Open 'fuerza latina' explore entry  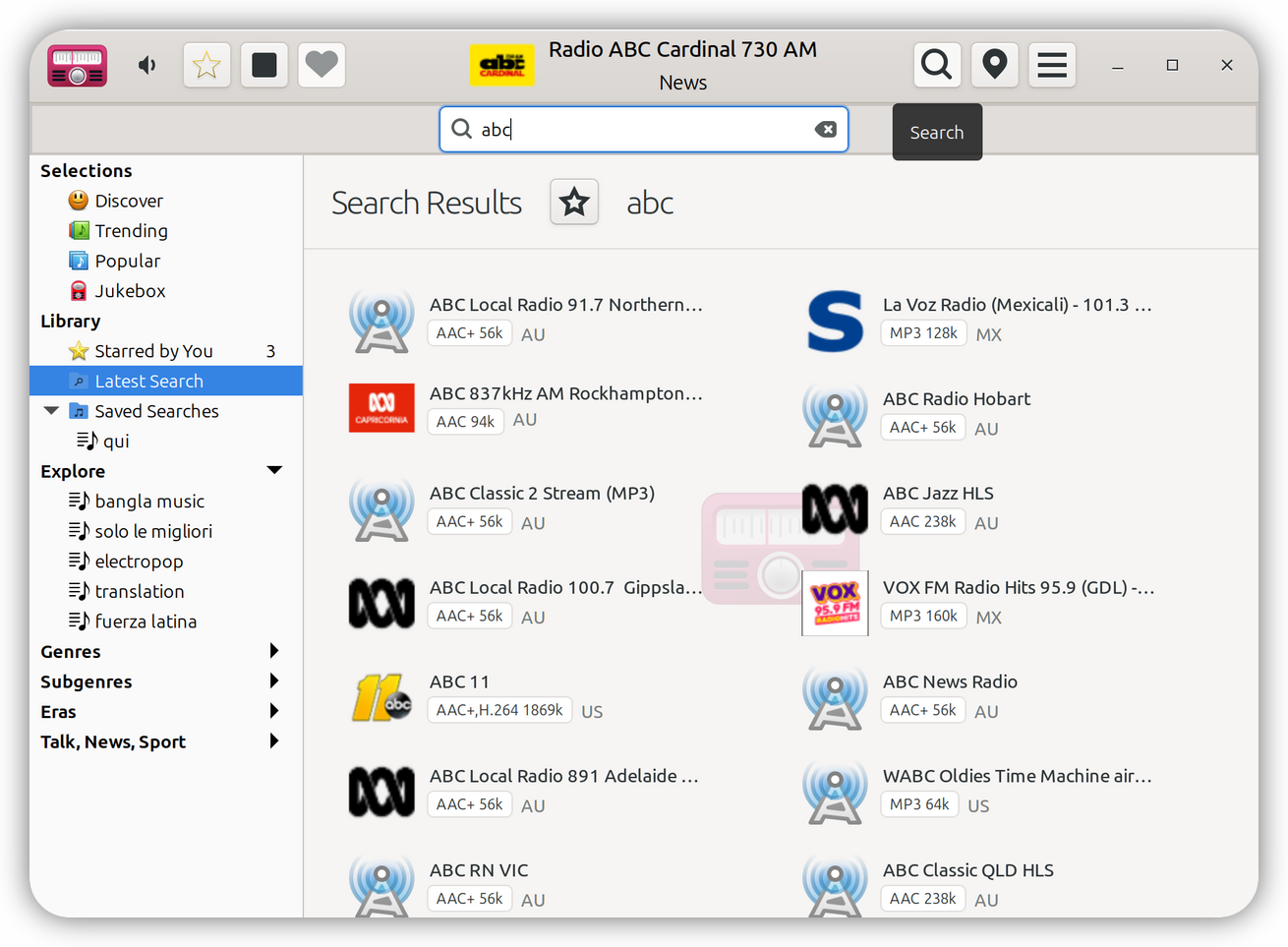tap(146, 621)
